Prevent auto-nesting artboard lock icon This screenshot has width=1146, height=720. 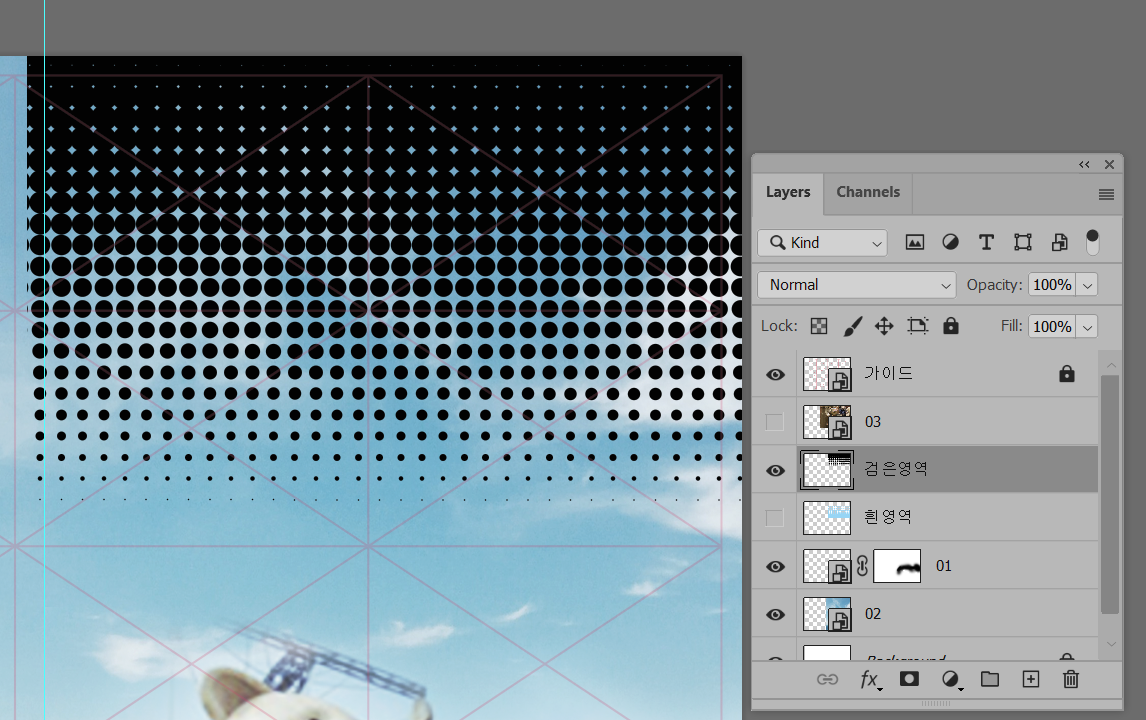tap(917, 326)
